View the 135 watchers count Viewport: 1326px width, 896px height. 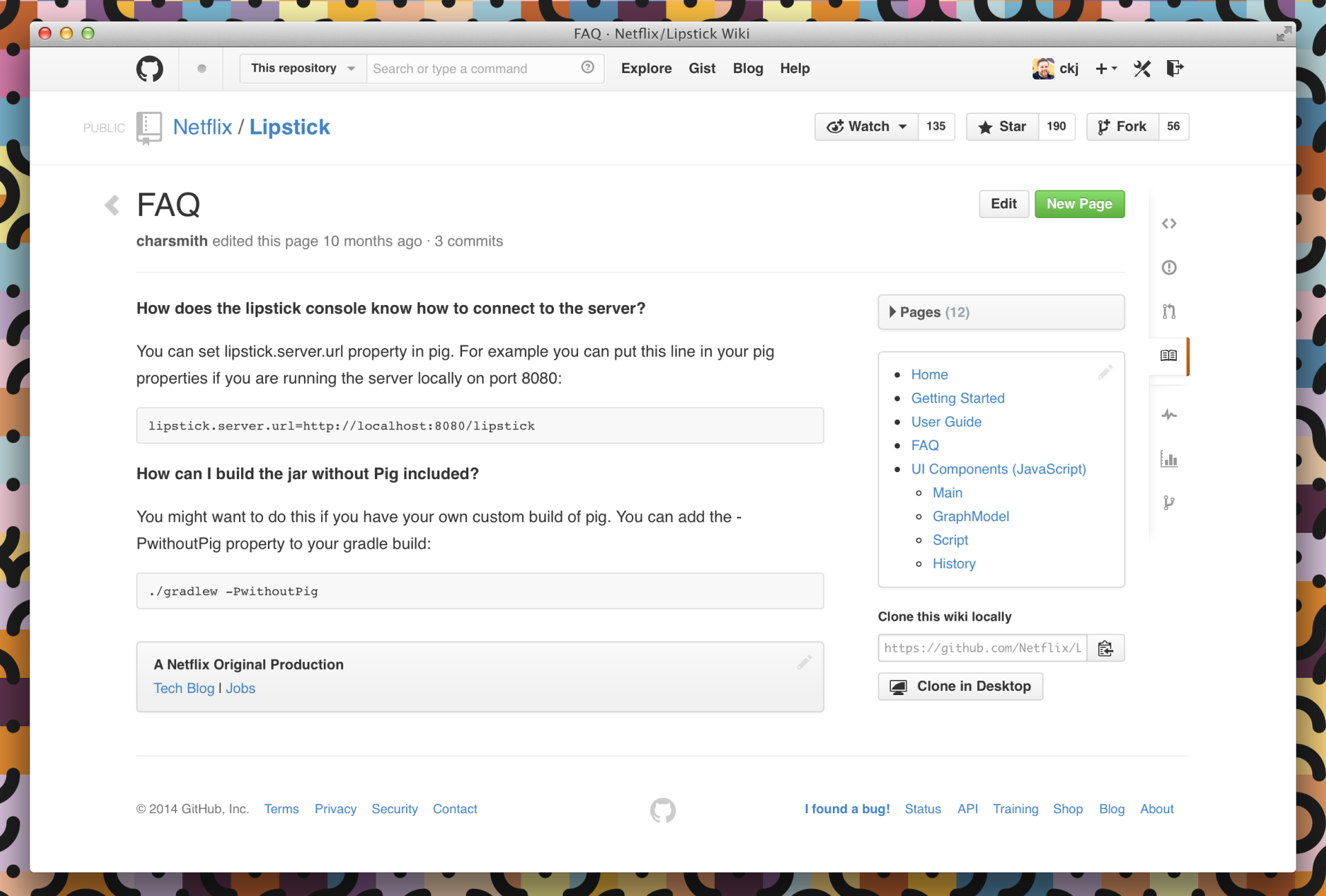coord(936,126)
